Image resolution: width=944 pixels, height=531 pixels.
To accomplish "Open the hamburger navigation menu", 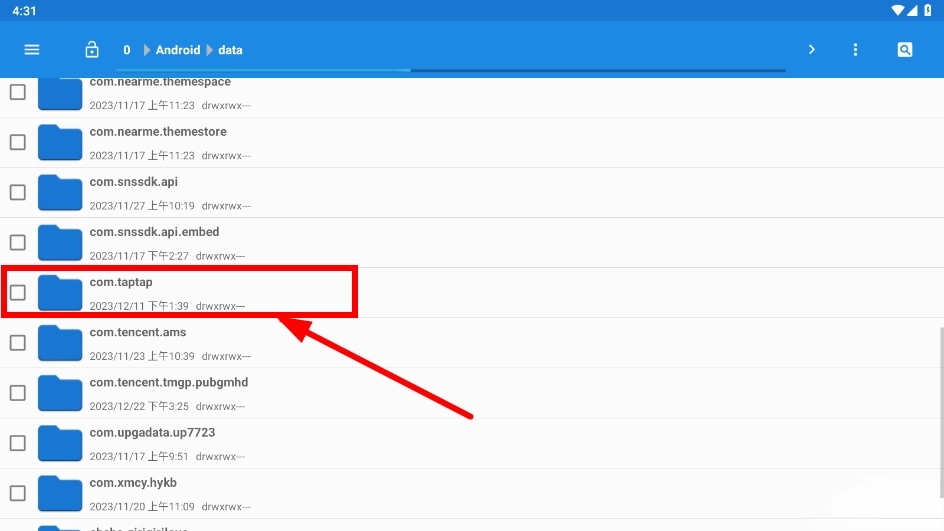I will (32, 50).
